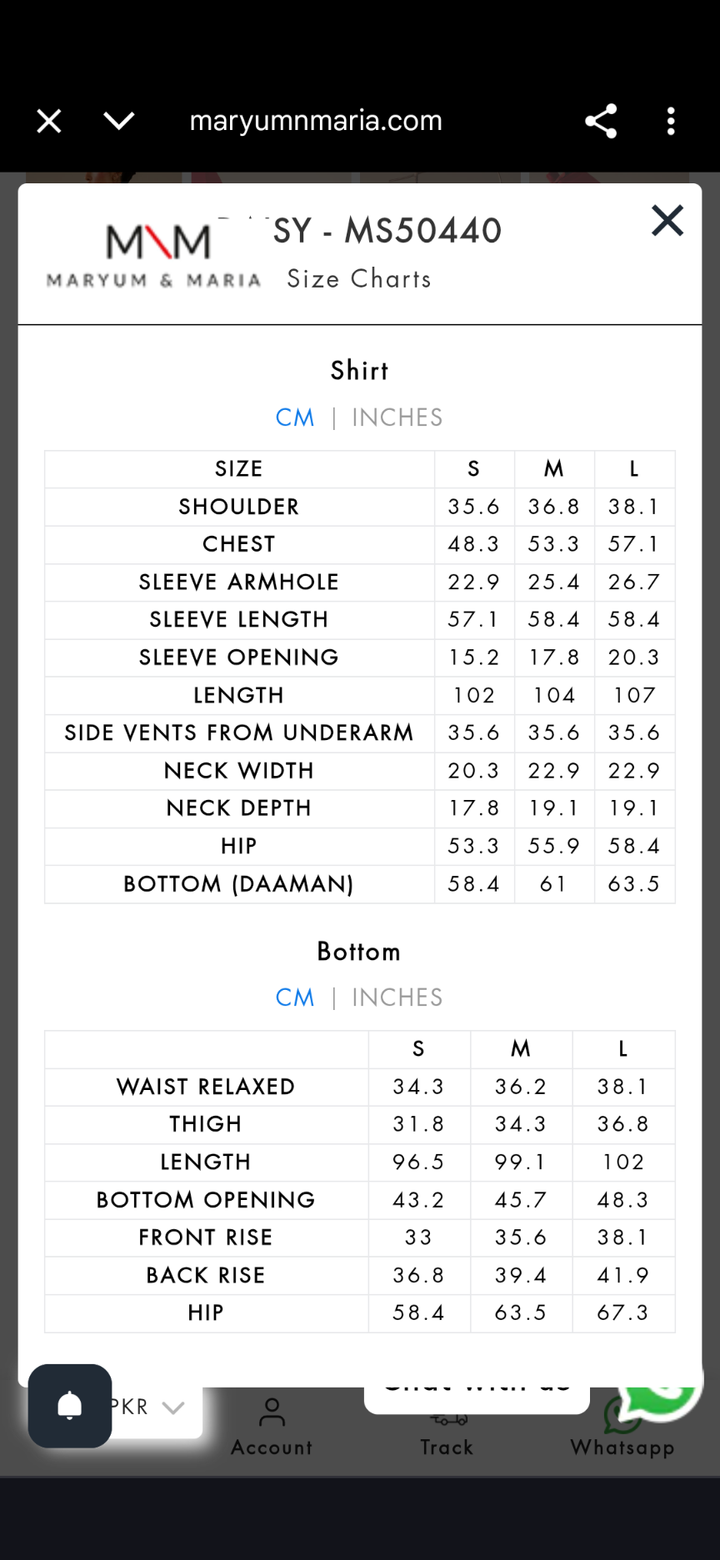This screenshot has width=720, height=1560.
Task: Click the Chat with us button
Action: 476,1395
